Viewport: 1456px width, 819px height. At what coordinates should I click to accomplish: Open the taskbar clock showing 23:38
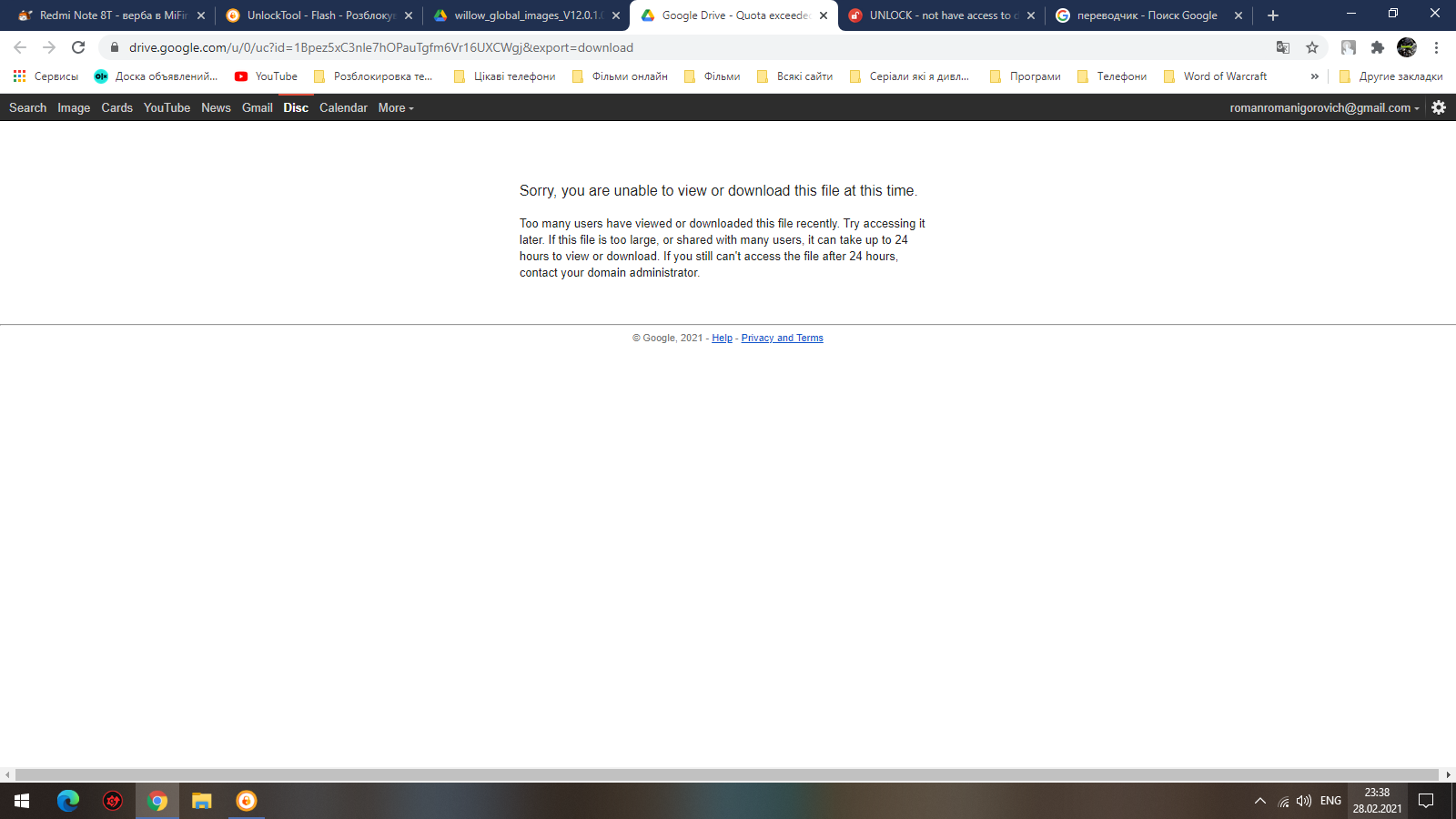[x=1377, y=801]
